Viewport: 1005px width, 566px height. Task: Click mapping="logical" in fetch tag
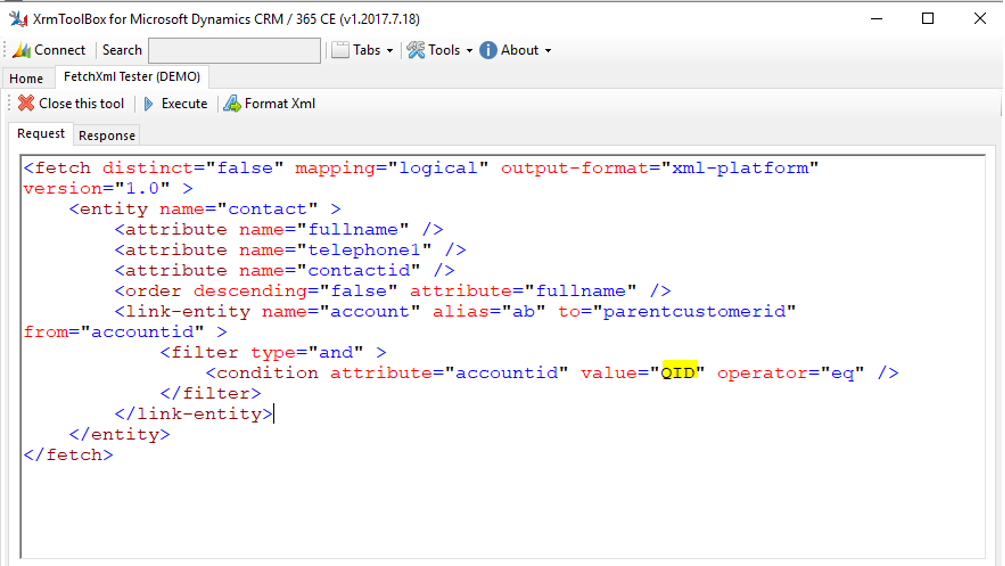pyautogui.click(x=392, y=167)
